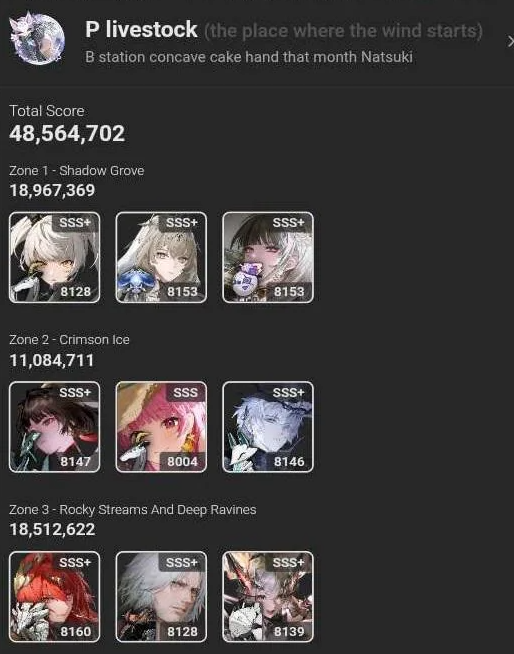View the red-haired character scored 8160
514x654 pixels.
pos(54,597)
